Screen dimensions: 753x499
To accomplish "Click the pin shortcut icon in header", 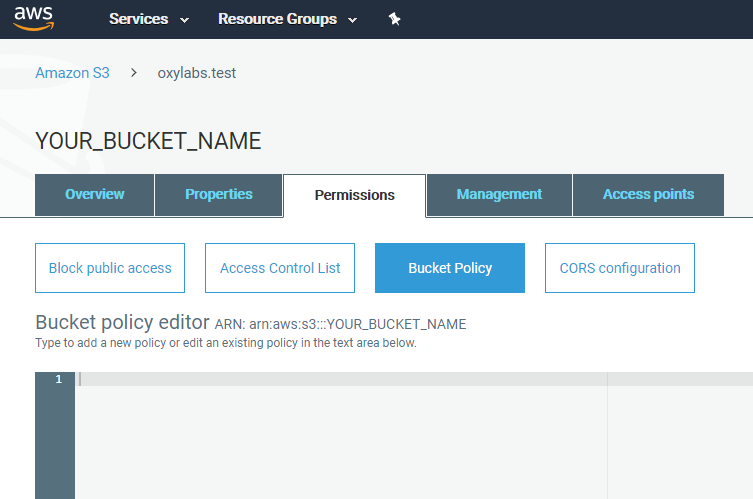I will 394,19.
